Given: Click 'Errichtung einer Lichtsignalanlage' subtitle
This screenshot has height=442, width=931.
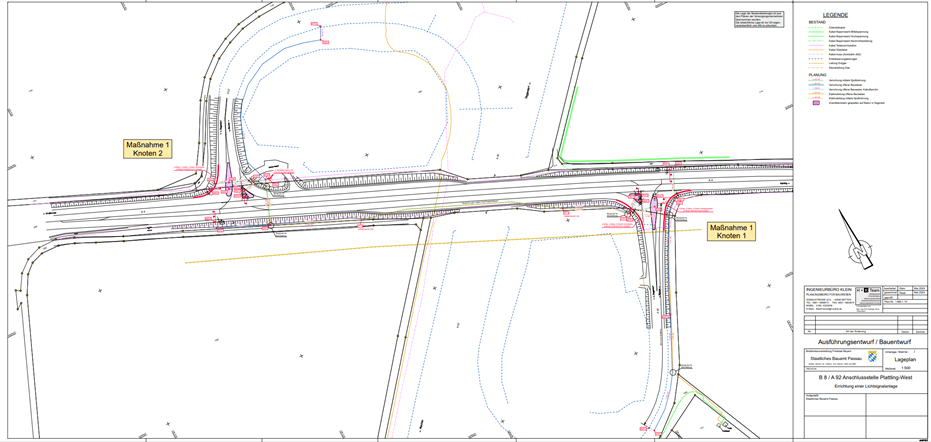Looking at the screenshot, I should point(865,387).
